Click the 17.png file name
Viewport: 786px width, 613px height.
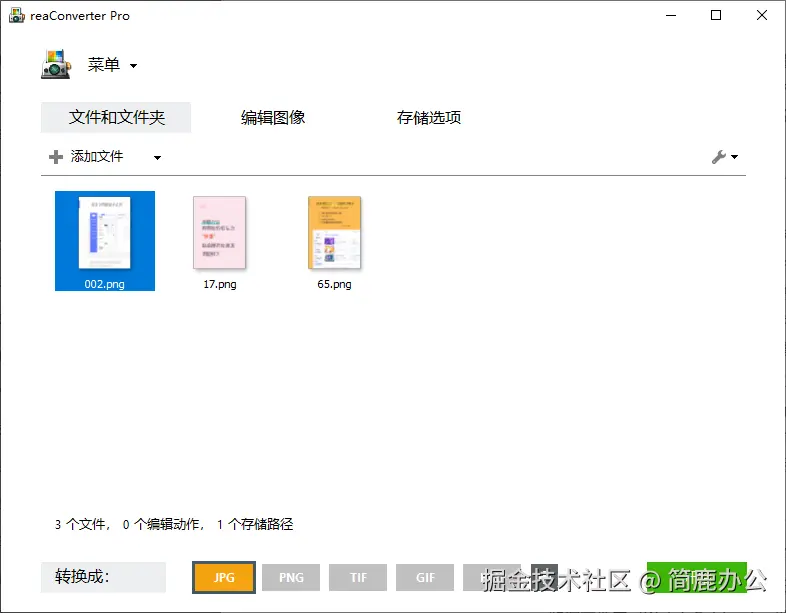pyautogui.click(x=220, y=284)
